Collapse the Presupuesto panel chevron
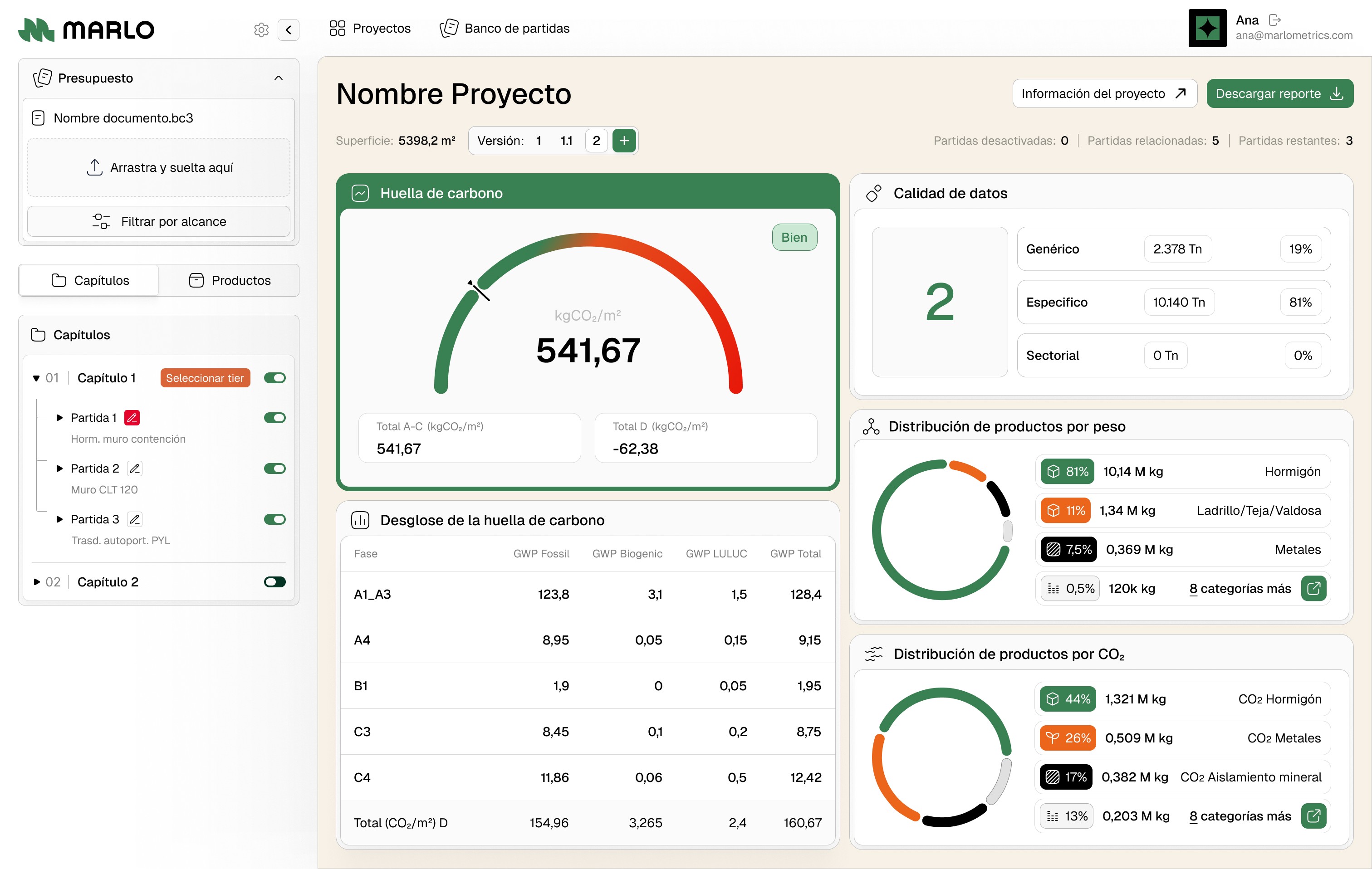 pos(279,78)
